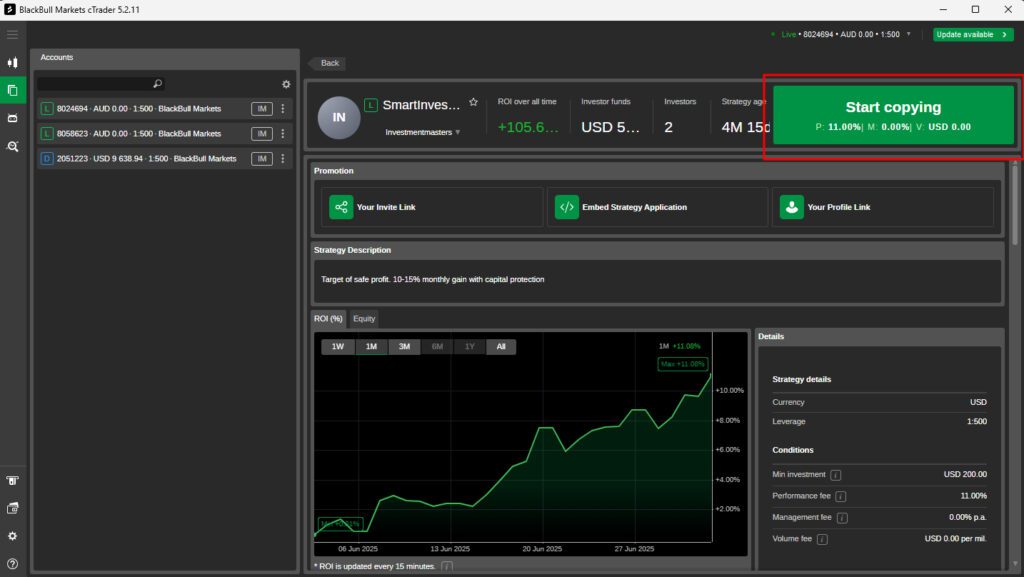Screen dimensions: 1024x577
Task: Click Management fee info icon
Action: click(x=842, y=518)
